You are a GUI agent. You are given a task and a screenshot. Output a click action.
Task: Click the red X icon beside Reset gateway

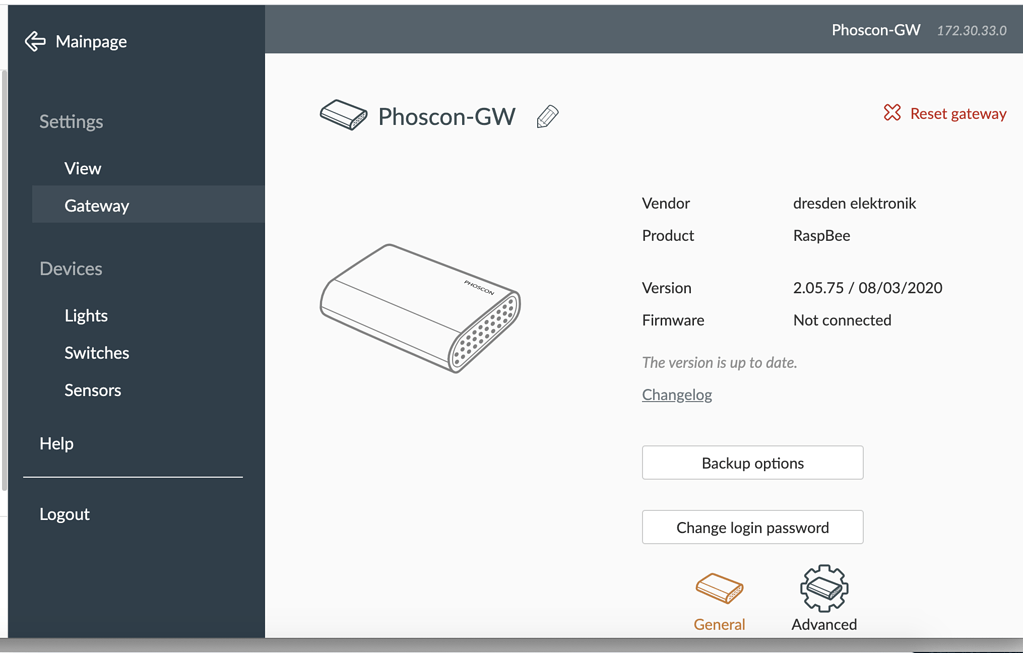[x=891, y=113]
